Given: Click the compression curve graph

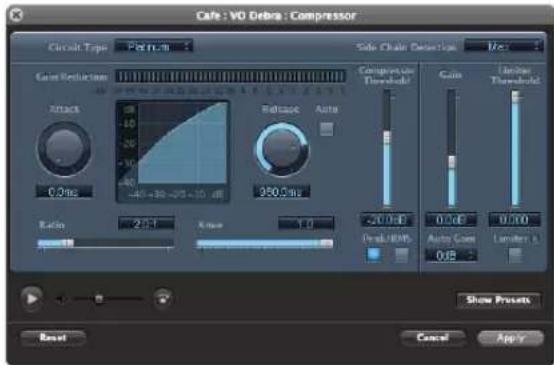Looking at the screenshot, I should pos(173,151).
